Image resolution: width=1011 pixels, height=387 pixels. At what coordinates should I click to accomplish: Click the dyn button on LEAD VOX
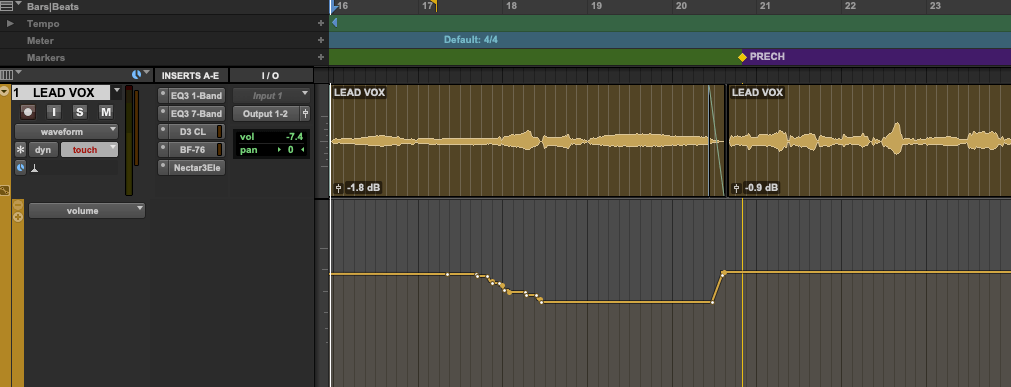[43, 150]
